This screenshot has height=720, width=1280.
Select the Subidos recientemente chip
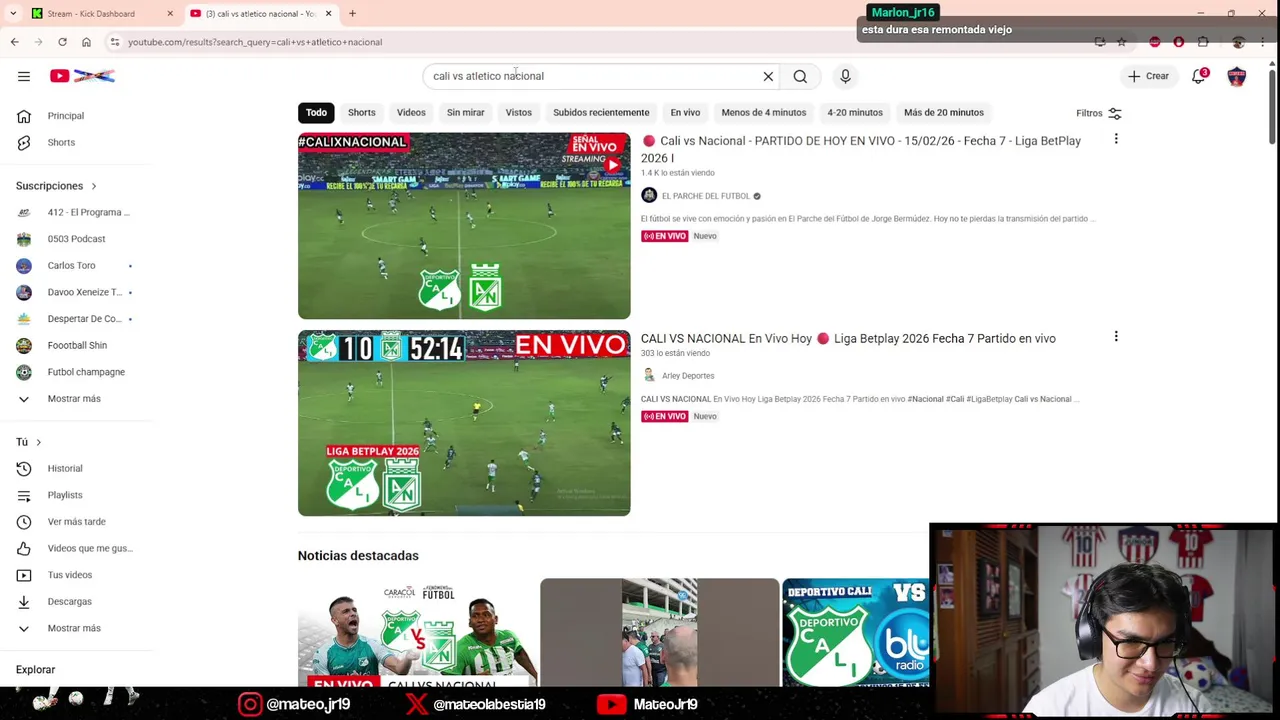pos(601,112)
